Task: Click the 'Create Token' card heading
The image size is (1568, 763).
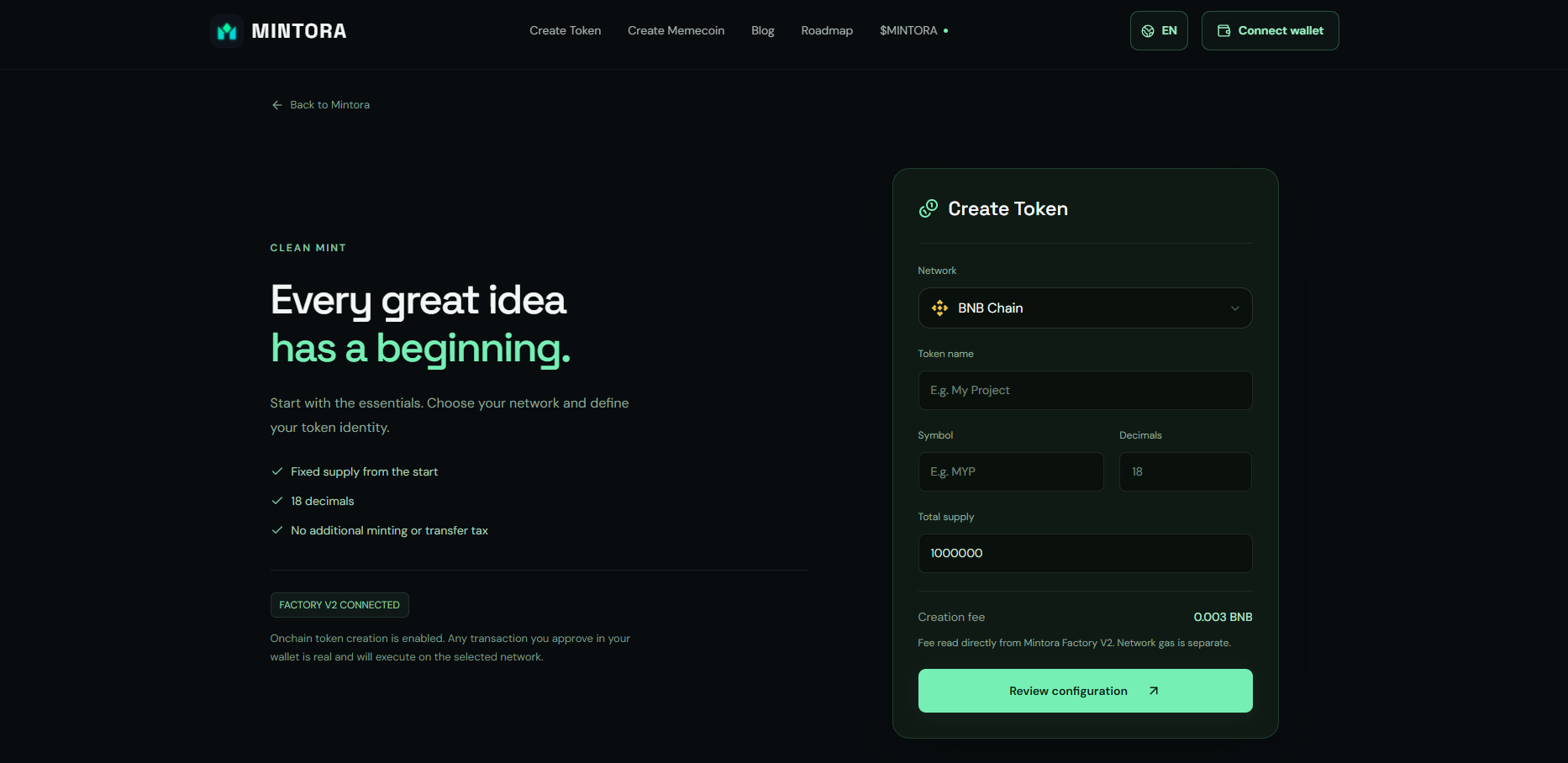Action: coord(1008,208)
